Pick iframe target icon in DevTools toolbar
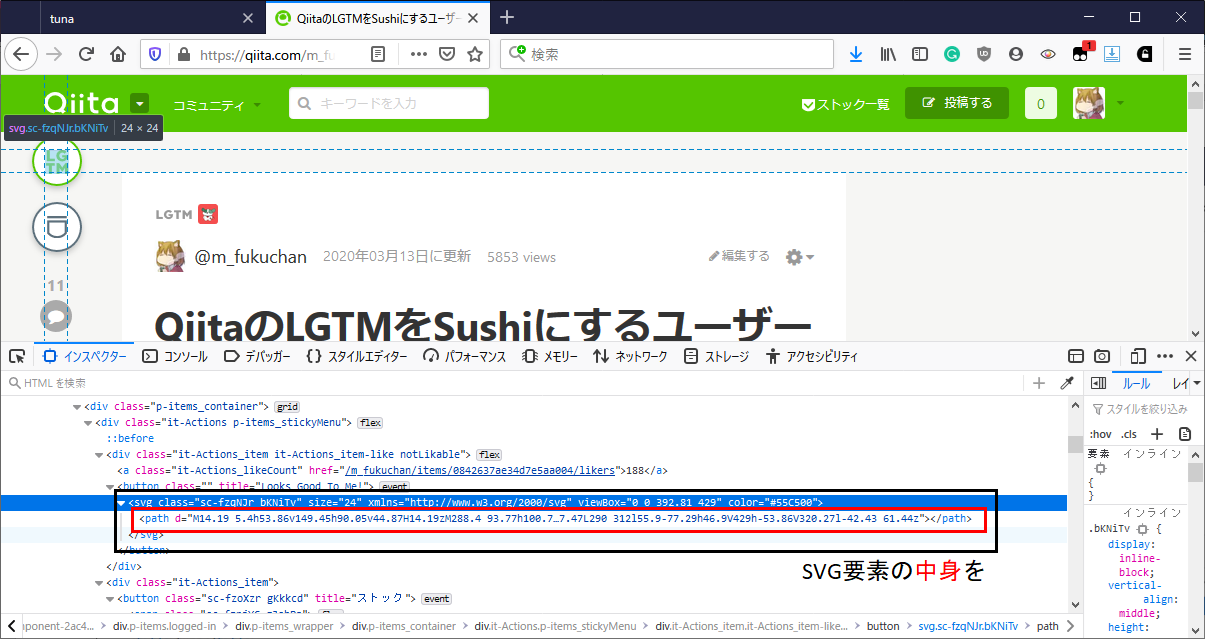Screen dimensions: 1205x639 click(1076, 356)
